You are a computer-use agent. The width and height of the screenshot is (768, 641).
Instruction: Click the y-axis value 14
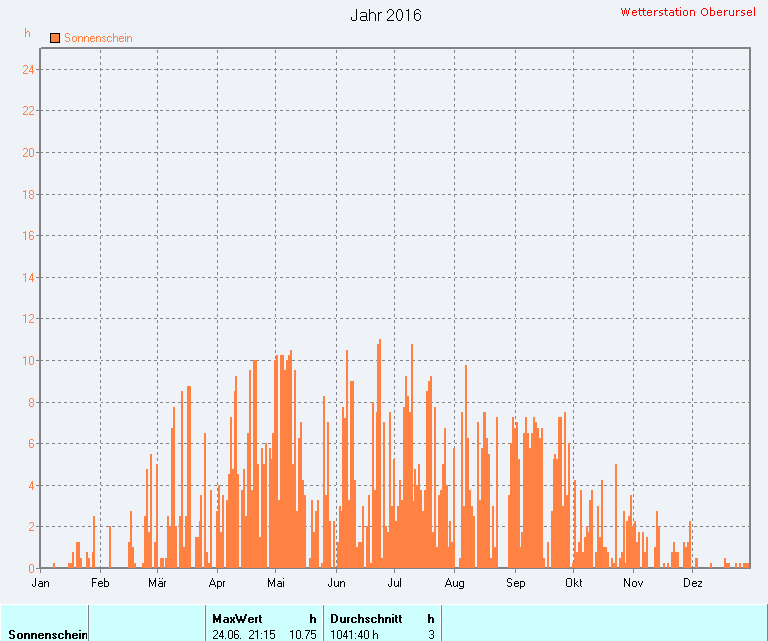tap(28, 278)
